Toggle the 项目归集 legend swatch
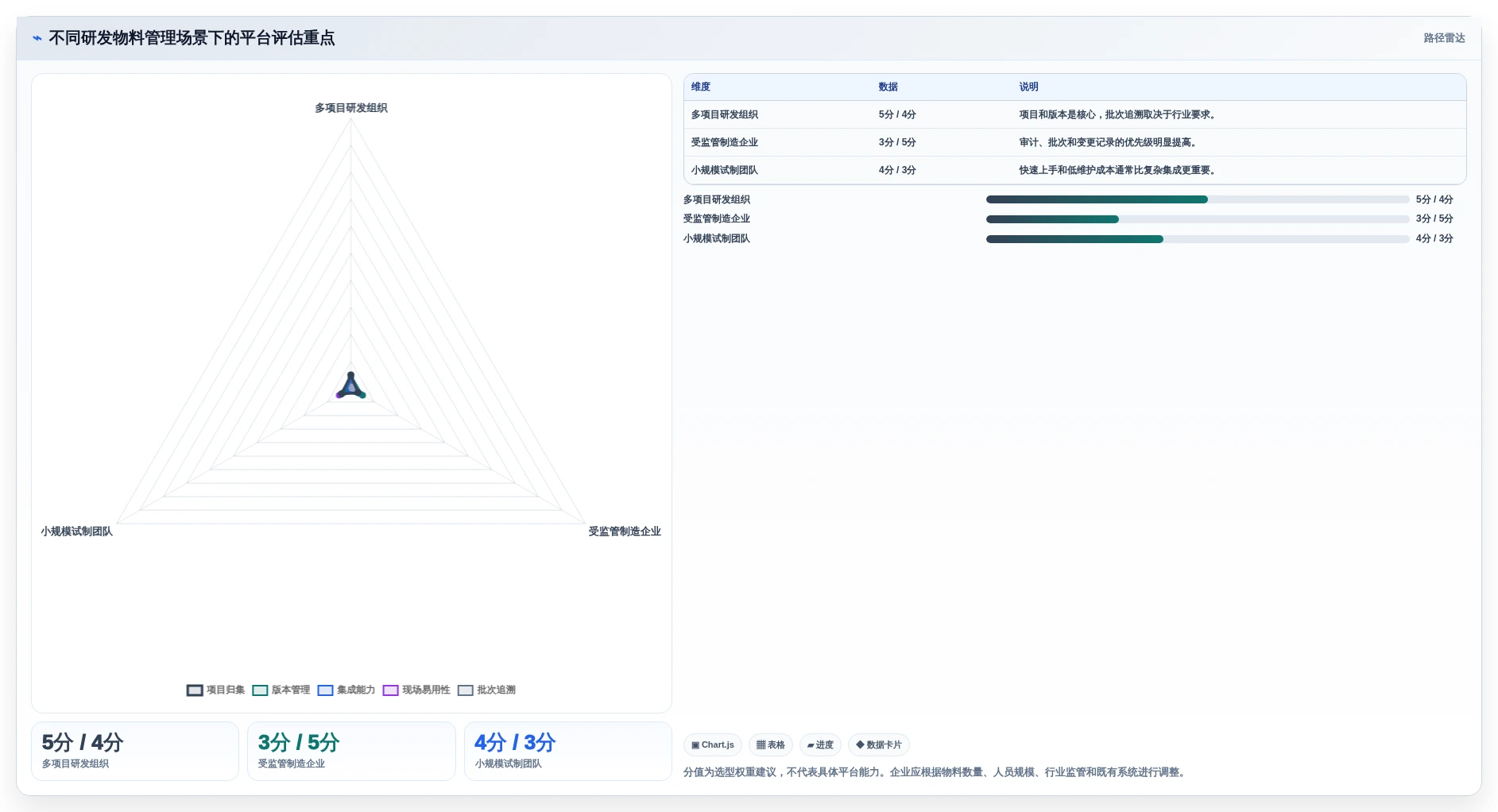Viewport: 1498px width, 812px height. coord(195,690)
